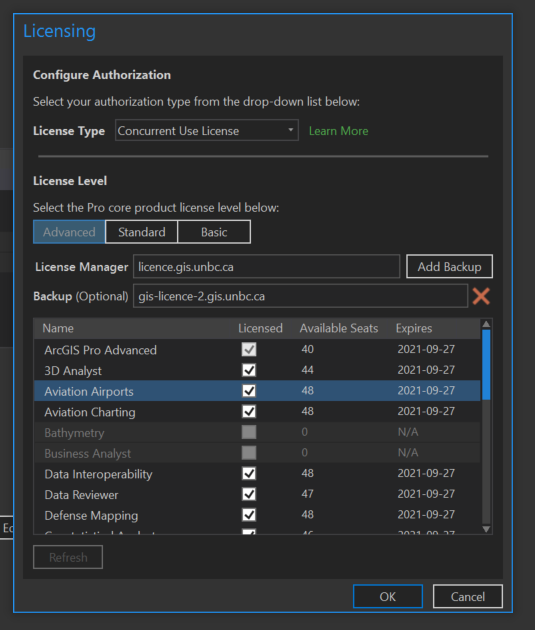
Task: Select the Data Interoperability row name
Action: click(98, 474)
